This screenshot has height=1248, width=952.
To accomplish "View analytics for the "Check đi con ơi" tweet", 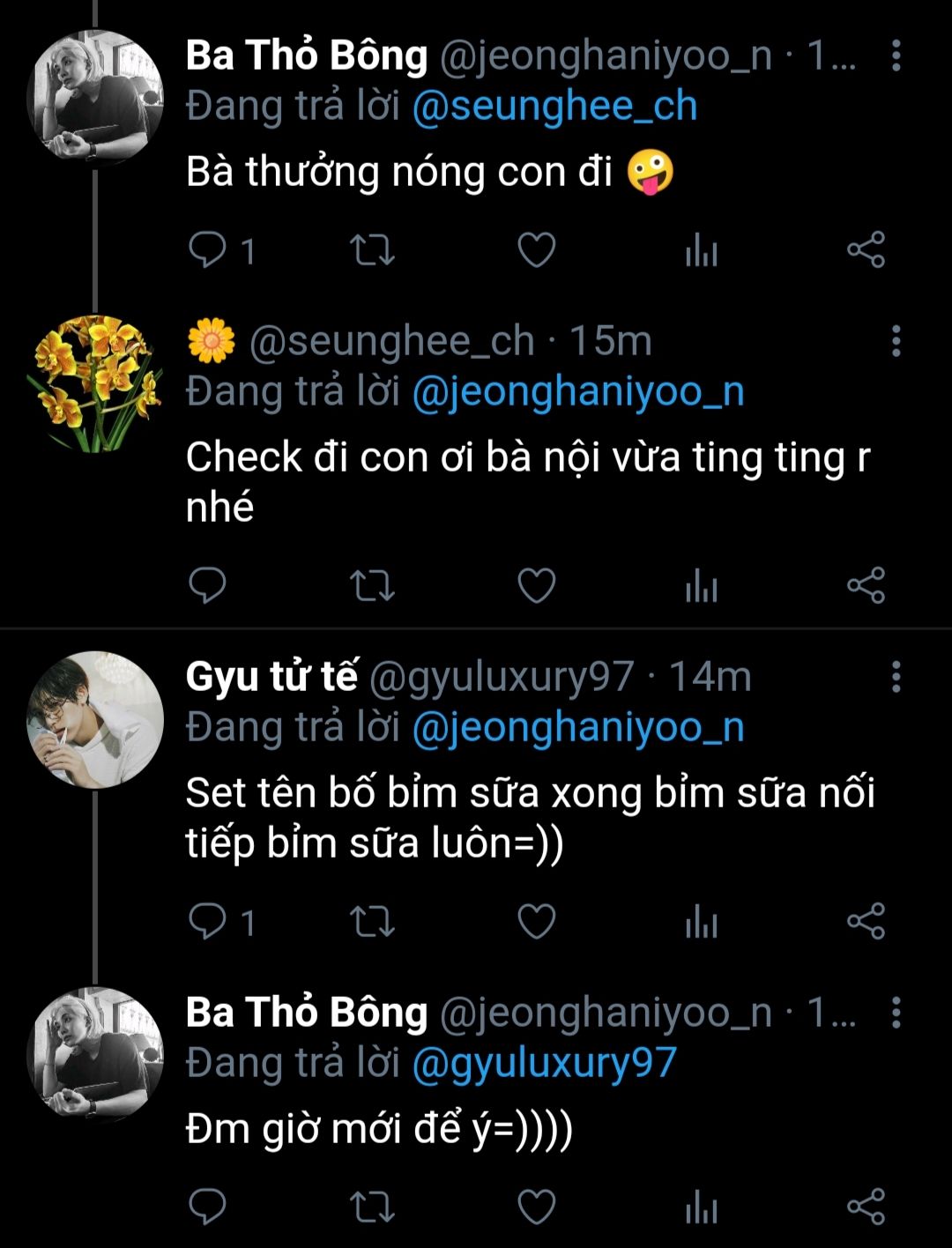I will [x=702, y=586].
